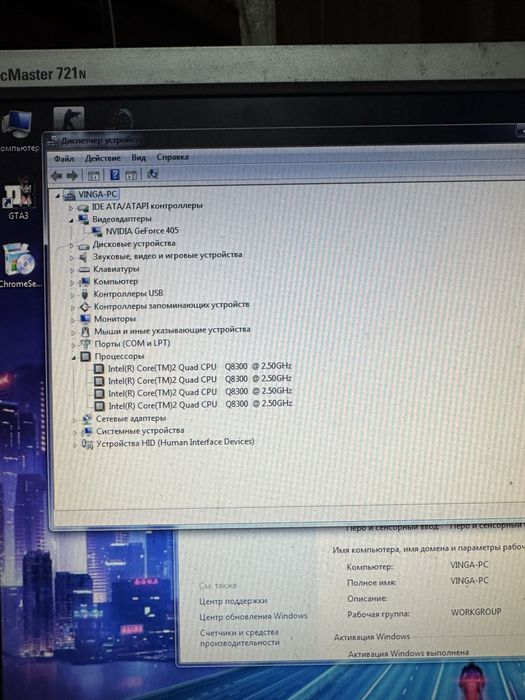The width and height of the screenshot is (525, 700).
Task: Open Центр поддержки link in System window
Action: [233, 601]
